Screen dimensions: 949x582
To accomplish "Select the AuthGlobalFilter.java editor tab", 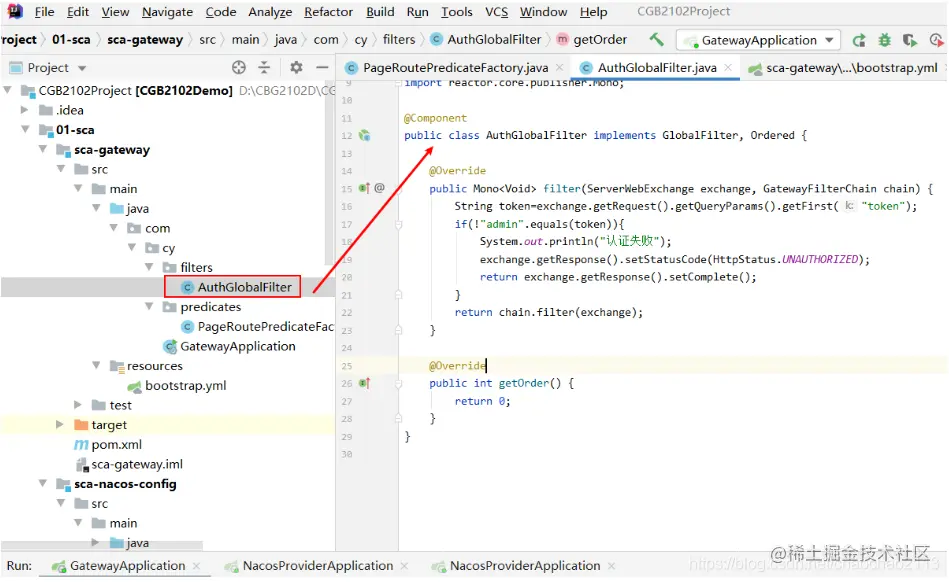I will pos(657,68).
